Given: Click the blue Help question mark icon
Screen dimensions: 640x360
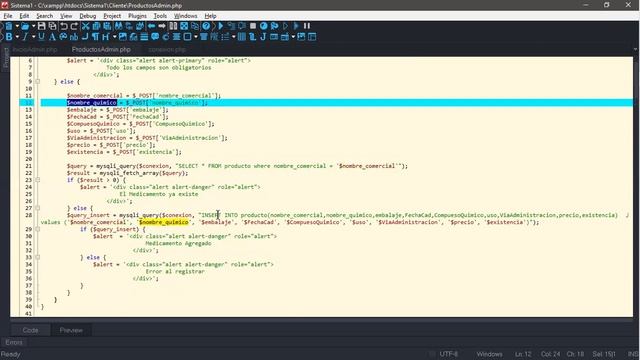Looking at the screenshot, I should click(x=206, y=26).
